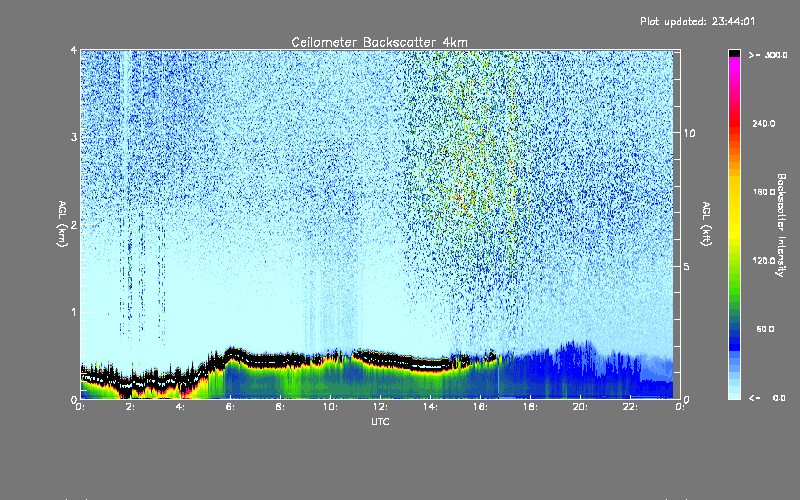Click the '4:' UTC hour tick label

click(181, 407)
